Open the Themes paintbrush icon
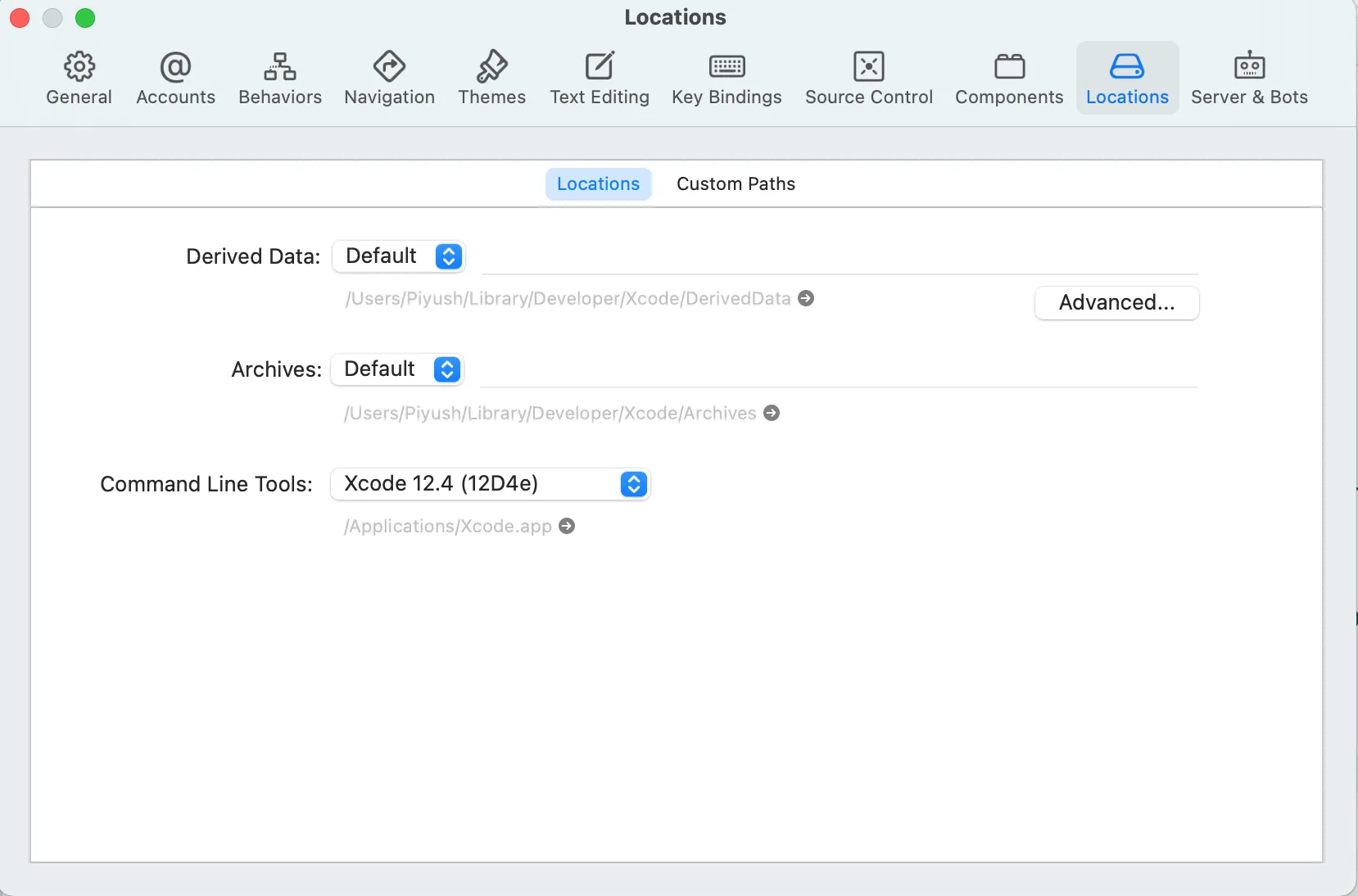The image size is (1358, 896). [x=491, y=67]
